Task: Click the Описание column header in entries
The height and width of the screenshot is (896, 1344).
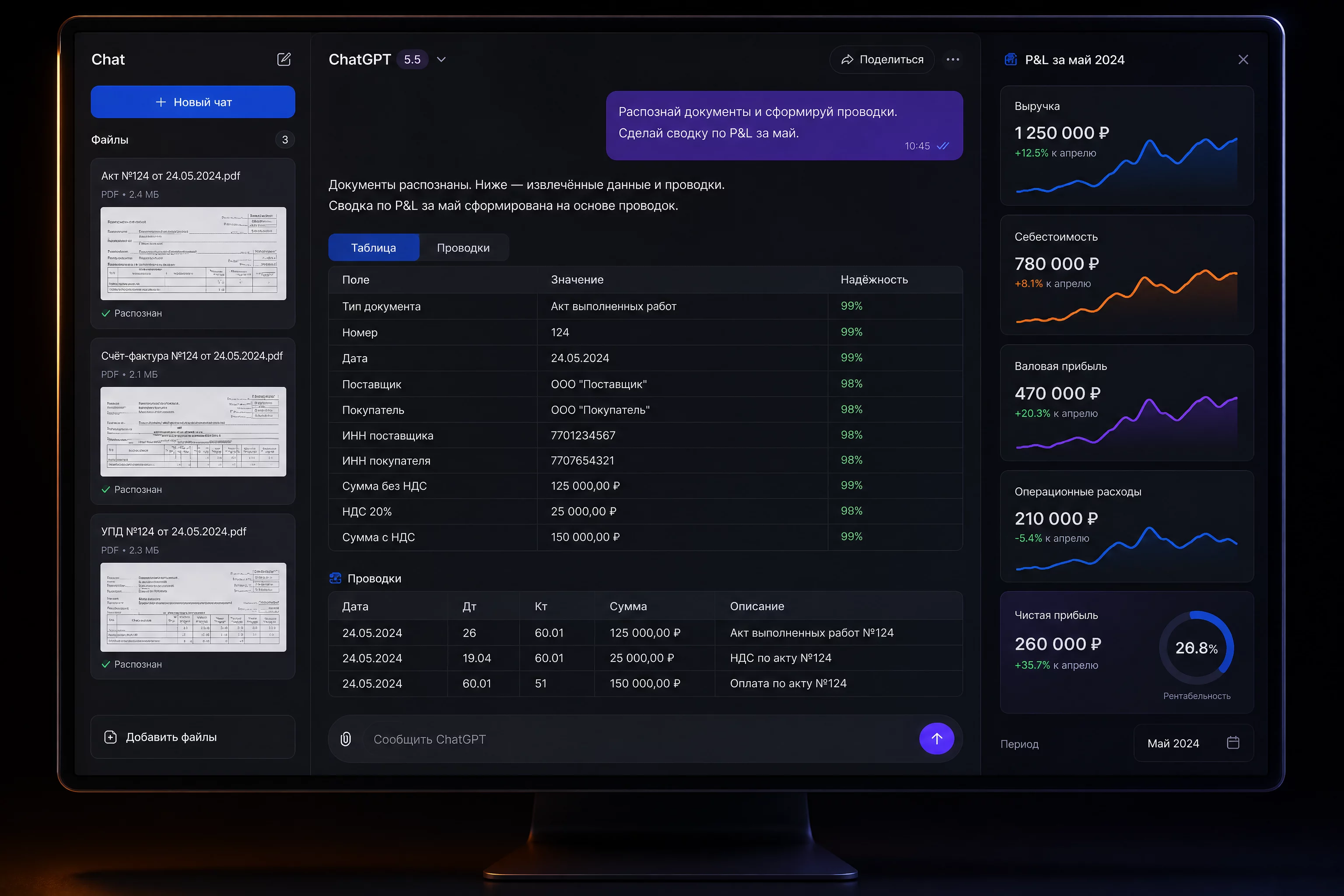Action: pos(757,606)
